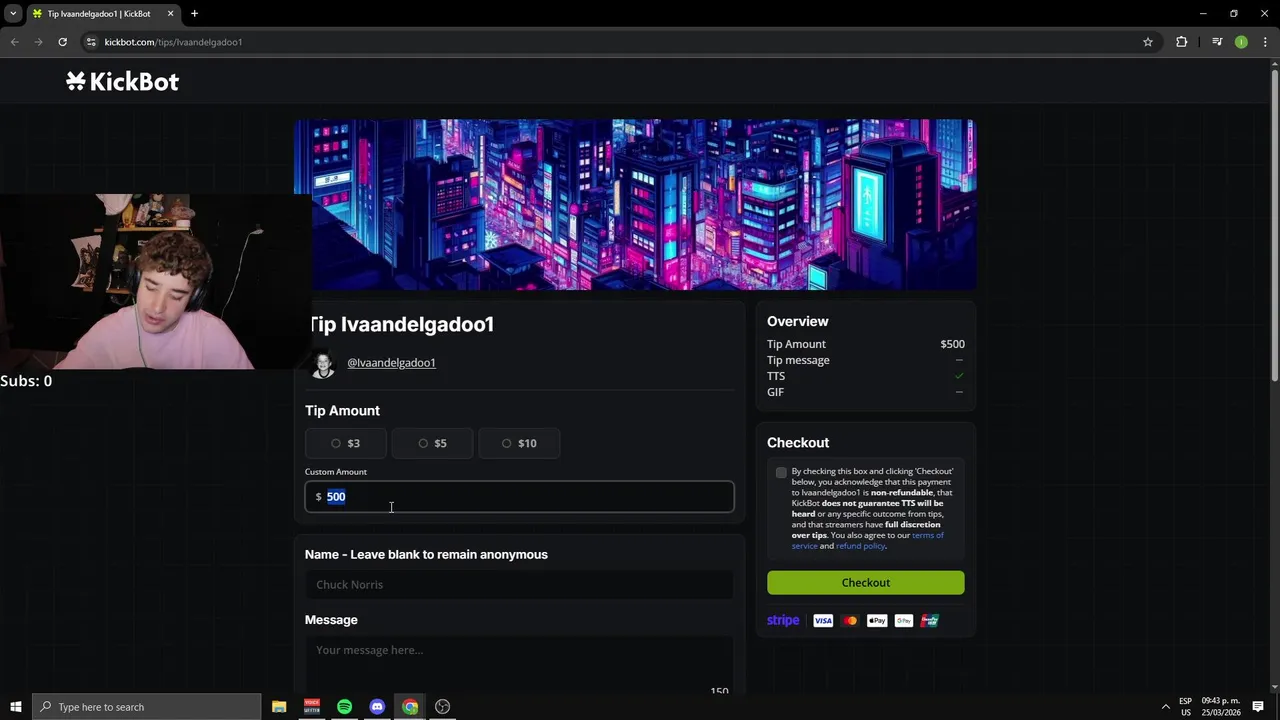Open the Chrome extensions puzzle icon
The width and height of the screenshot is (1280, 720).
pos(1182,42)
